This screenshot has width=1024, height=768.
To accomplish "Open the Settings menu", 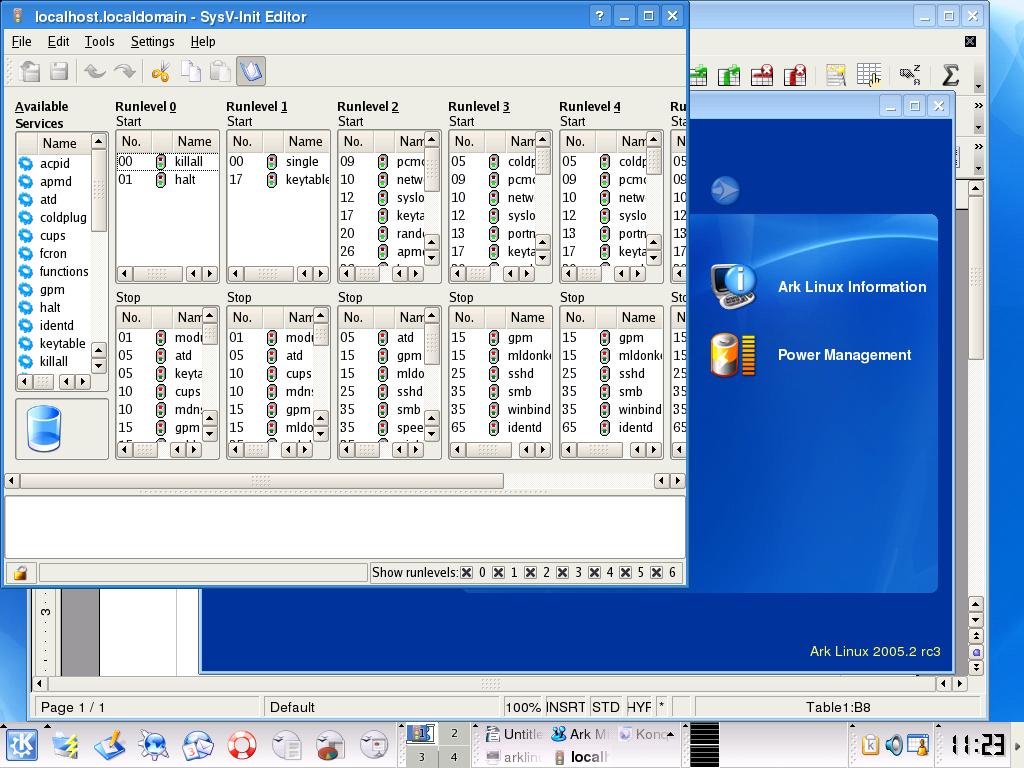I will pyautogui.click(x=152, y=41).
